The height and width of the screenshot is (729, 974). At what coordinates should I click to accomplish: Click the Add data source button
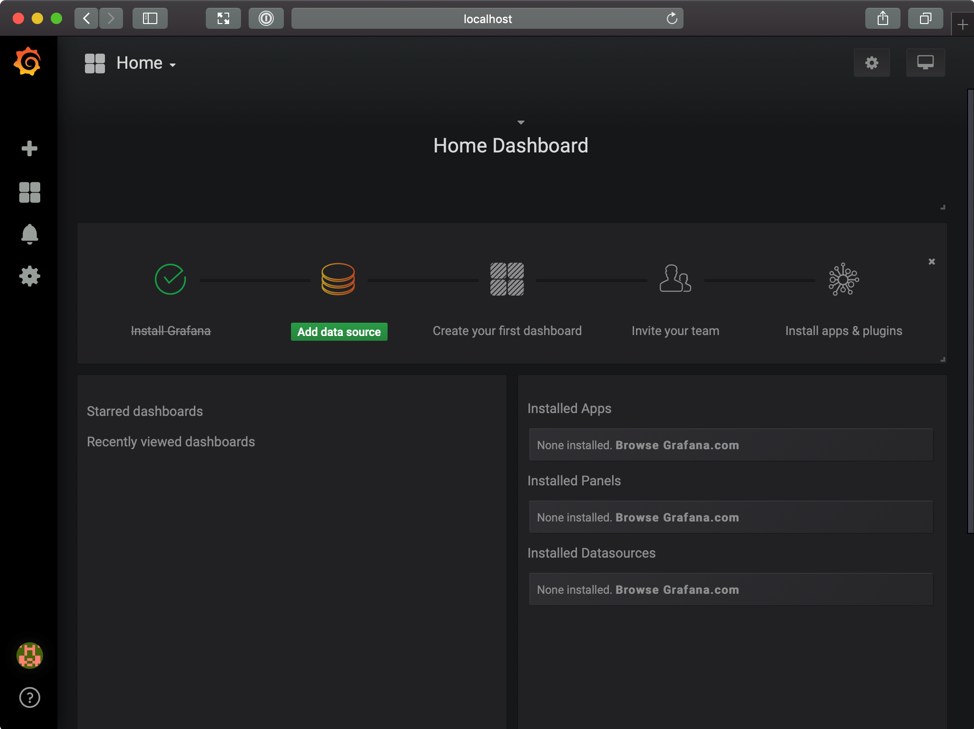tap(339, 332)
